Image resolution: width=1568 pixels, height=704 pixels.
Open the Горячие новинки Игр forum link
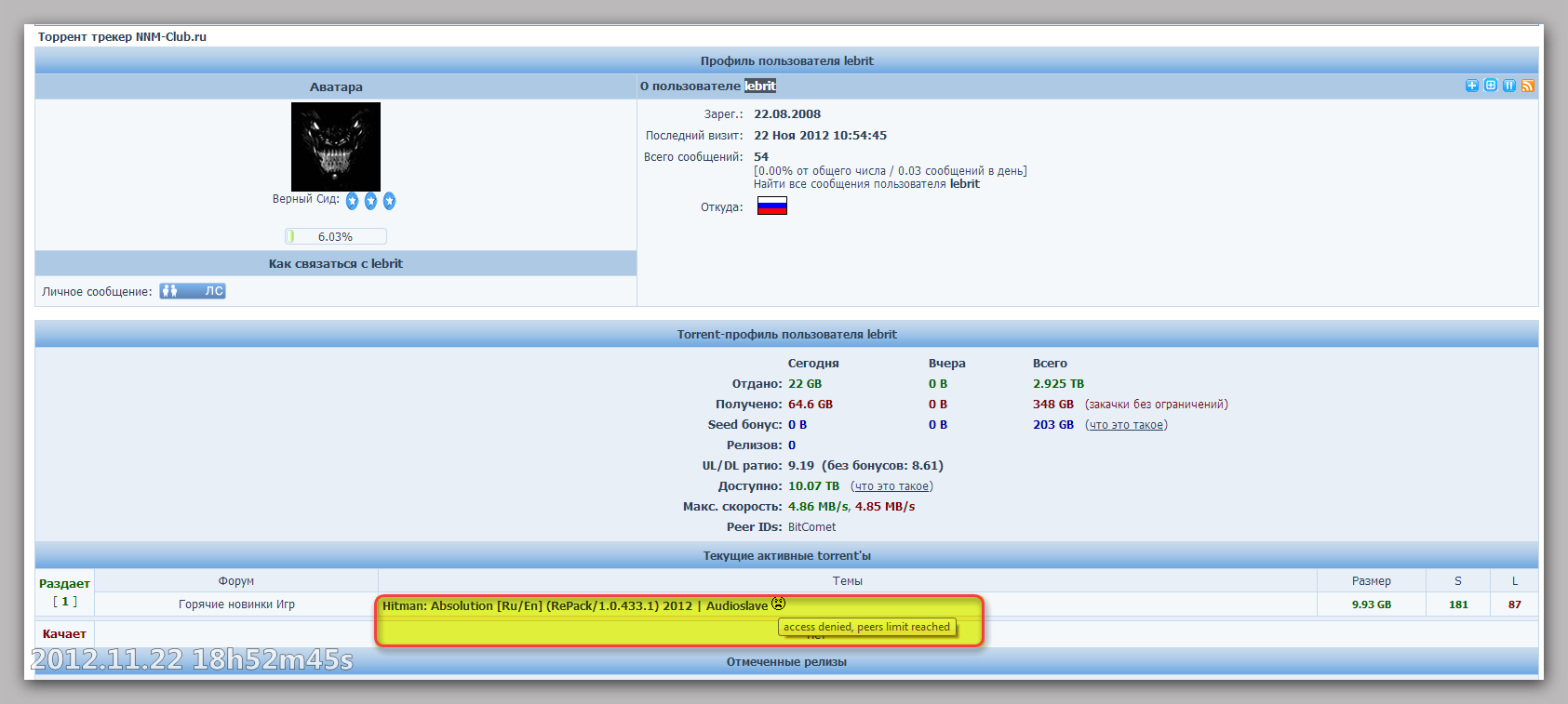(236, 604)
